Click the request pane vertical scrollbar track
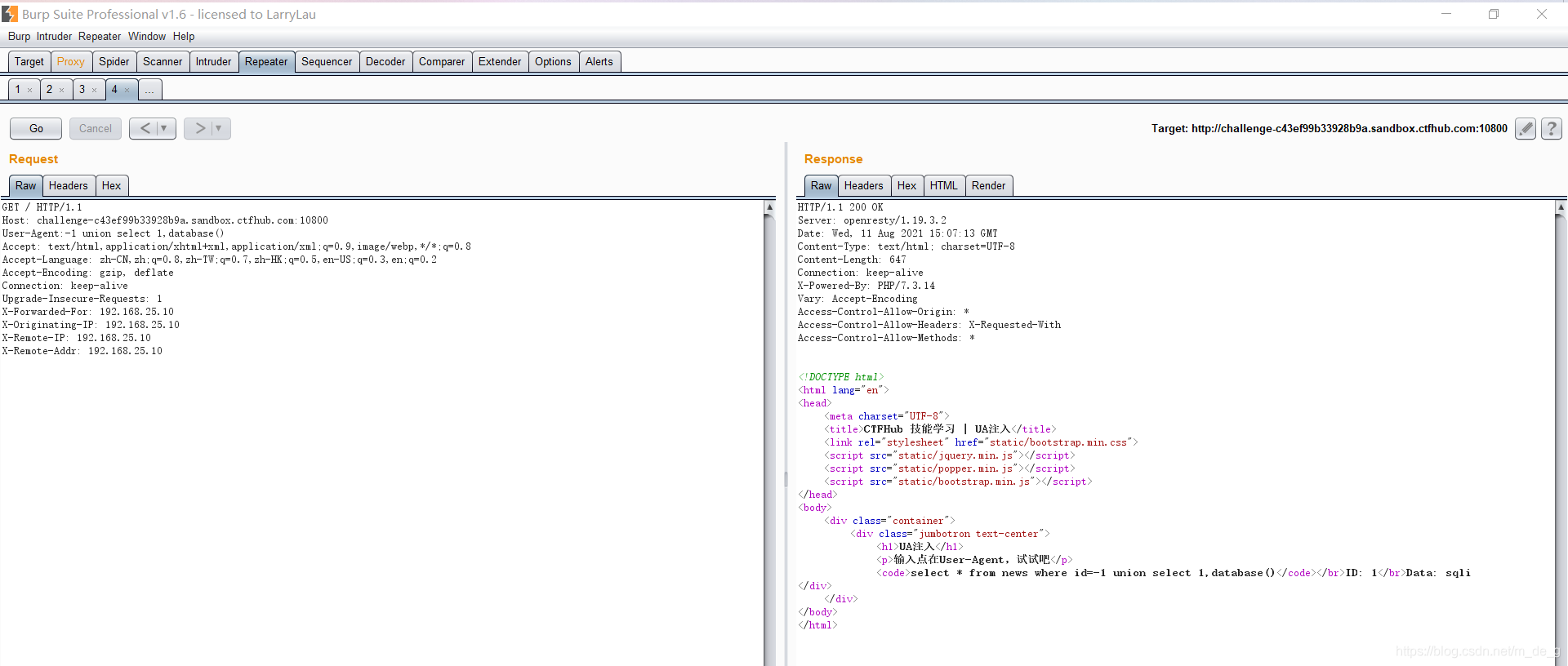 point(769,441)
